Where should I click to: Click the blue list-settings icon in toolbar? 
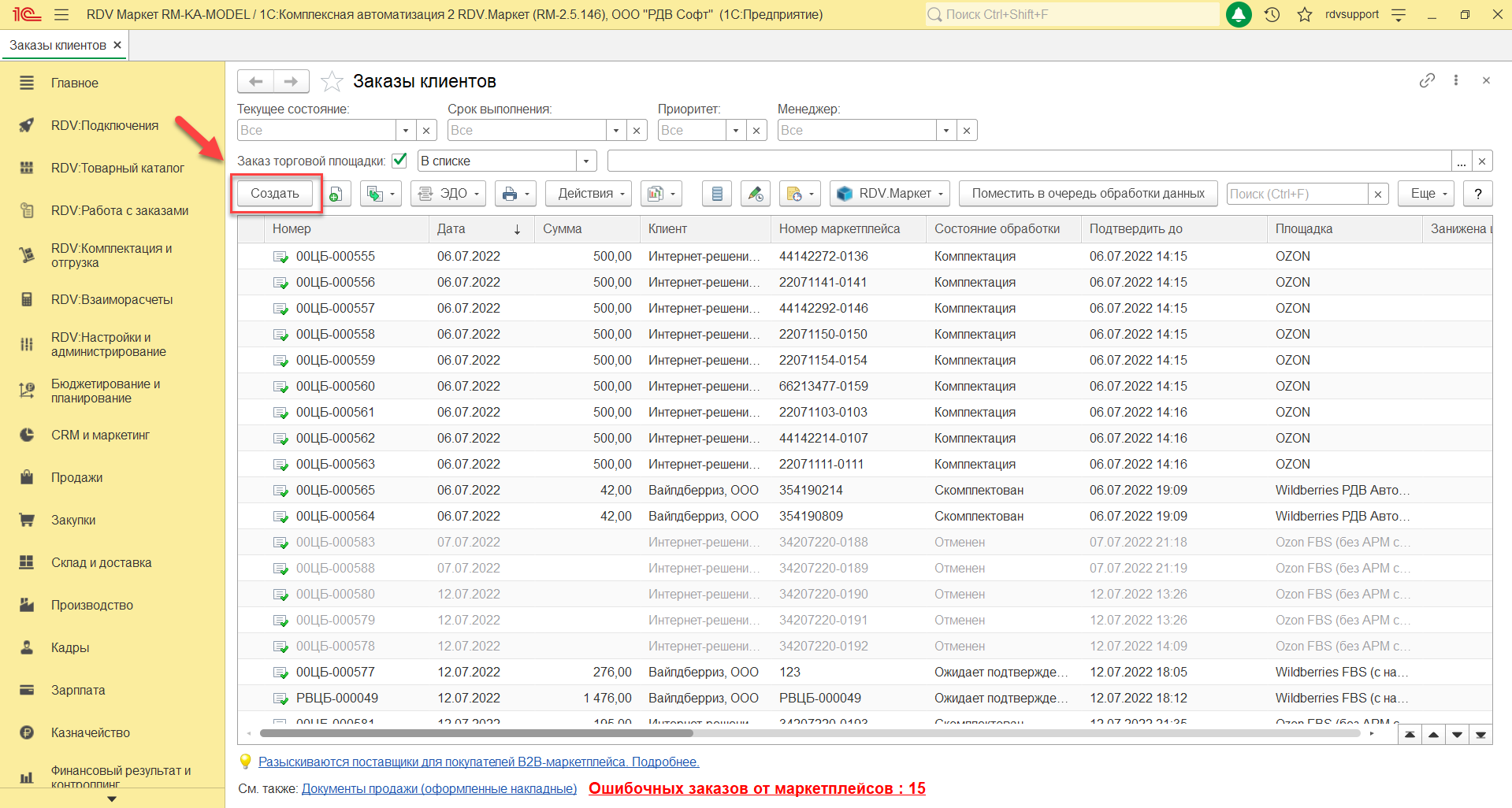717,194
